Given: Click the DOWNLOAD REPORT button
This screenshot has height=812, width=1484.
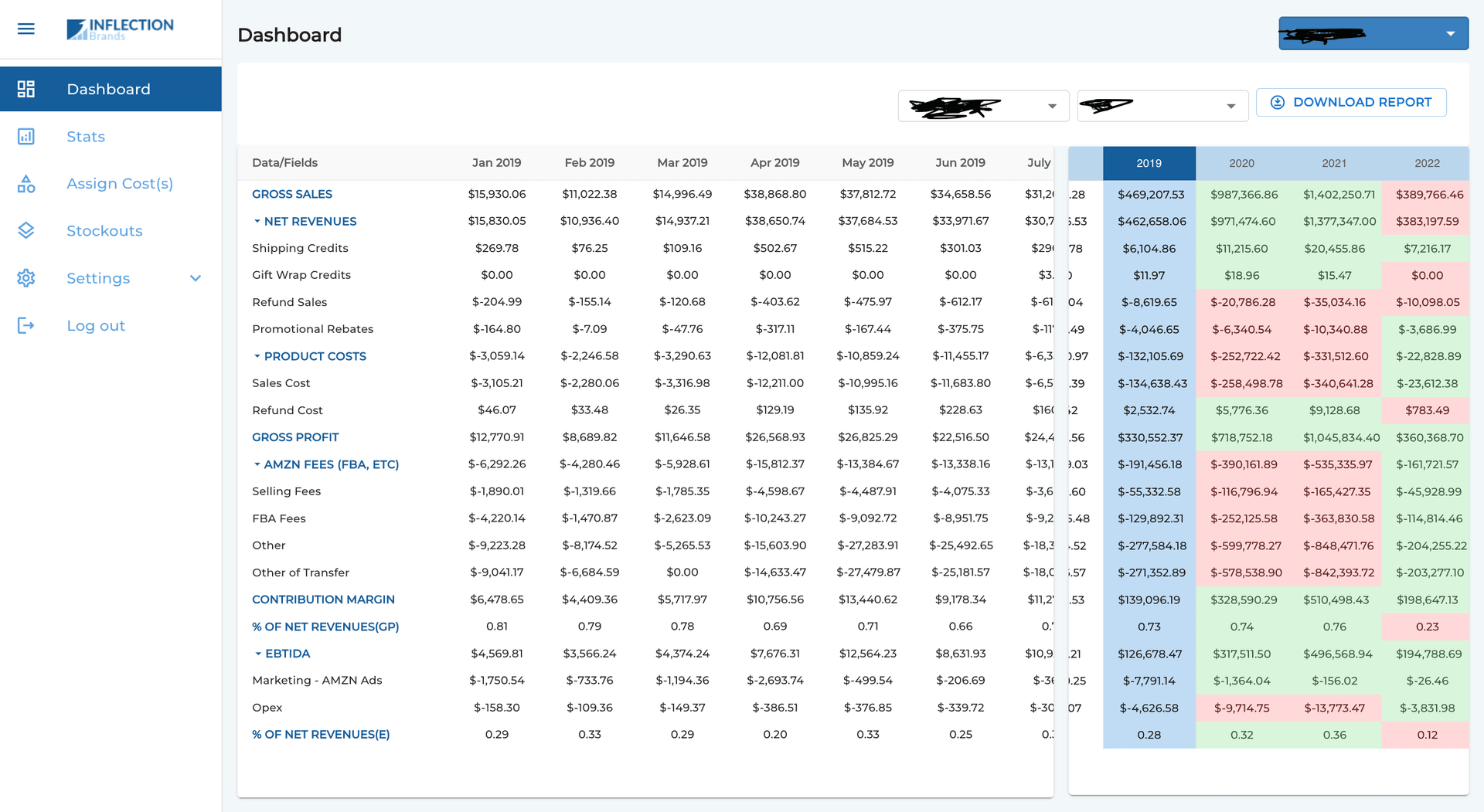Looking at the screenshot, I should pos(1351,102).
